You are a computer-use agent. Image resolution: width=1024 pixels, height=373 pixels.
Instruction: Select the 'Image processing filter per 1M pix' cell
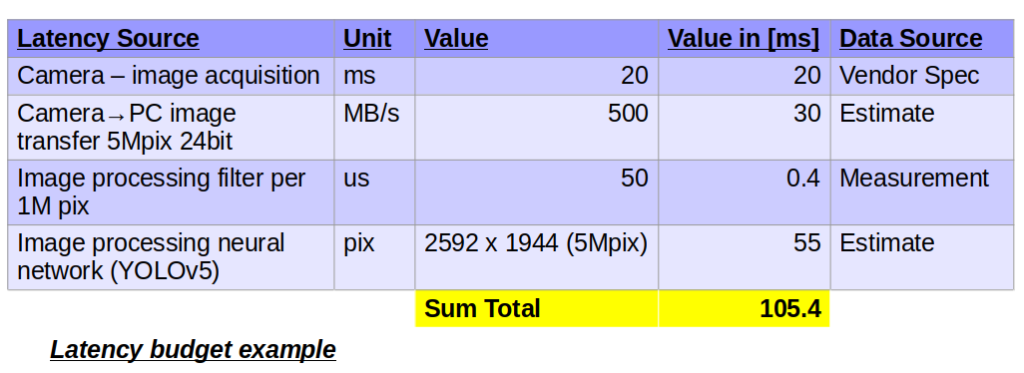pos(171,192)
